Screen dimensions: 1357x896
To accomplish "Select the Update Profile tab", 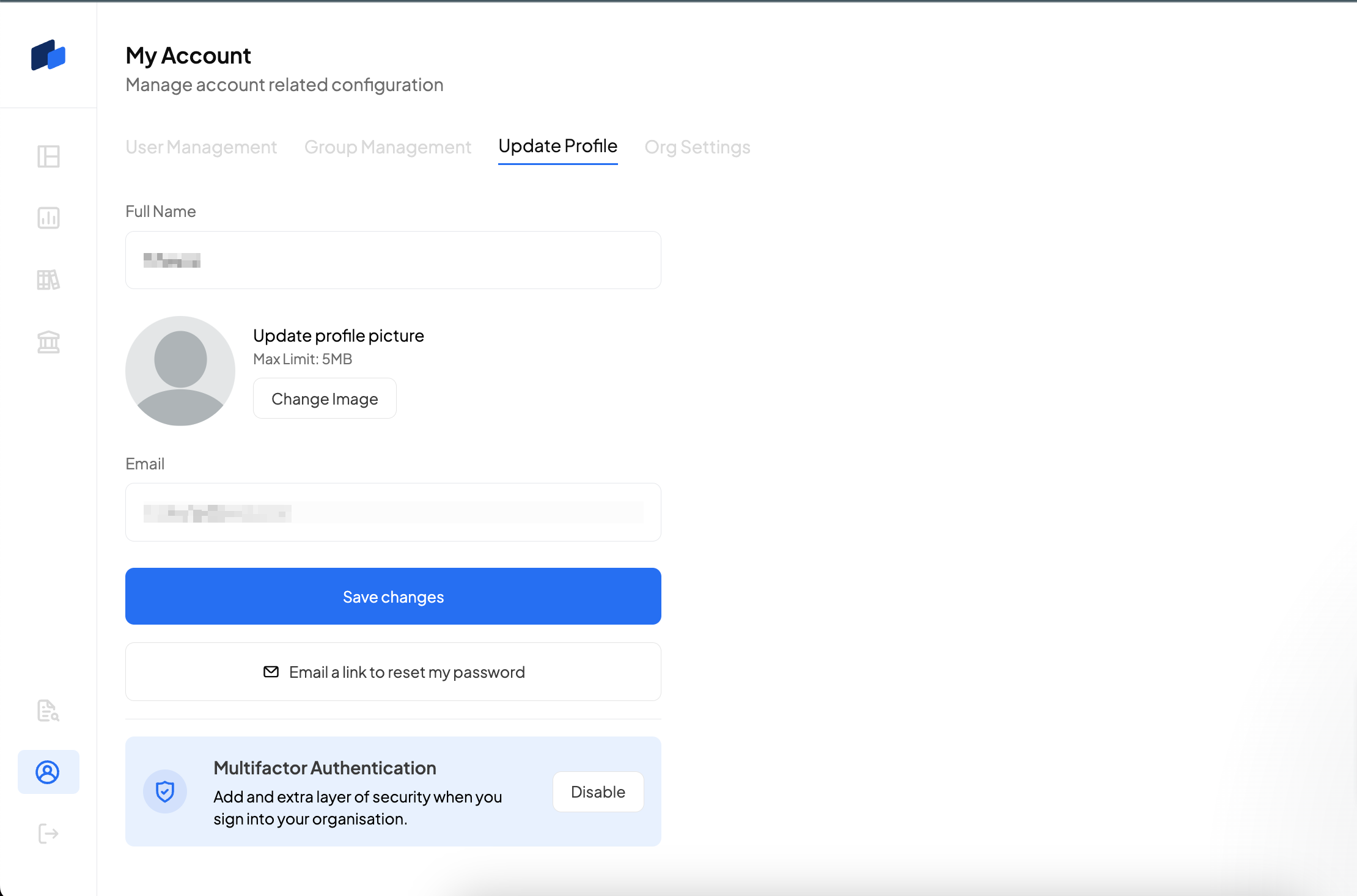I will click(557, 147).
